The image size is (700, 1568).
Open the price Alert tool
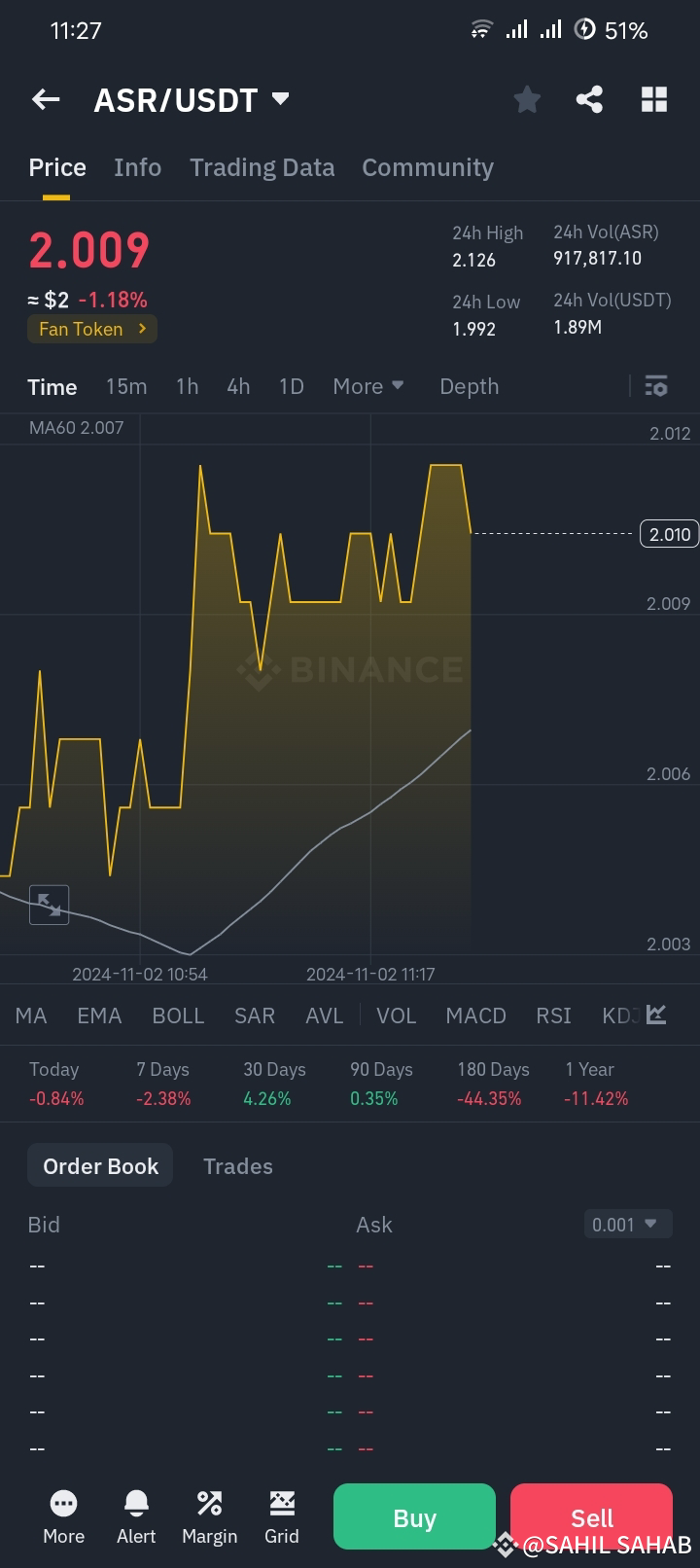pyautogui.click(x=136, y=1515)
